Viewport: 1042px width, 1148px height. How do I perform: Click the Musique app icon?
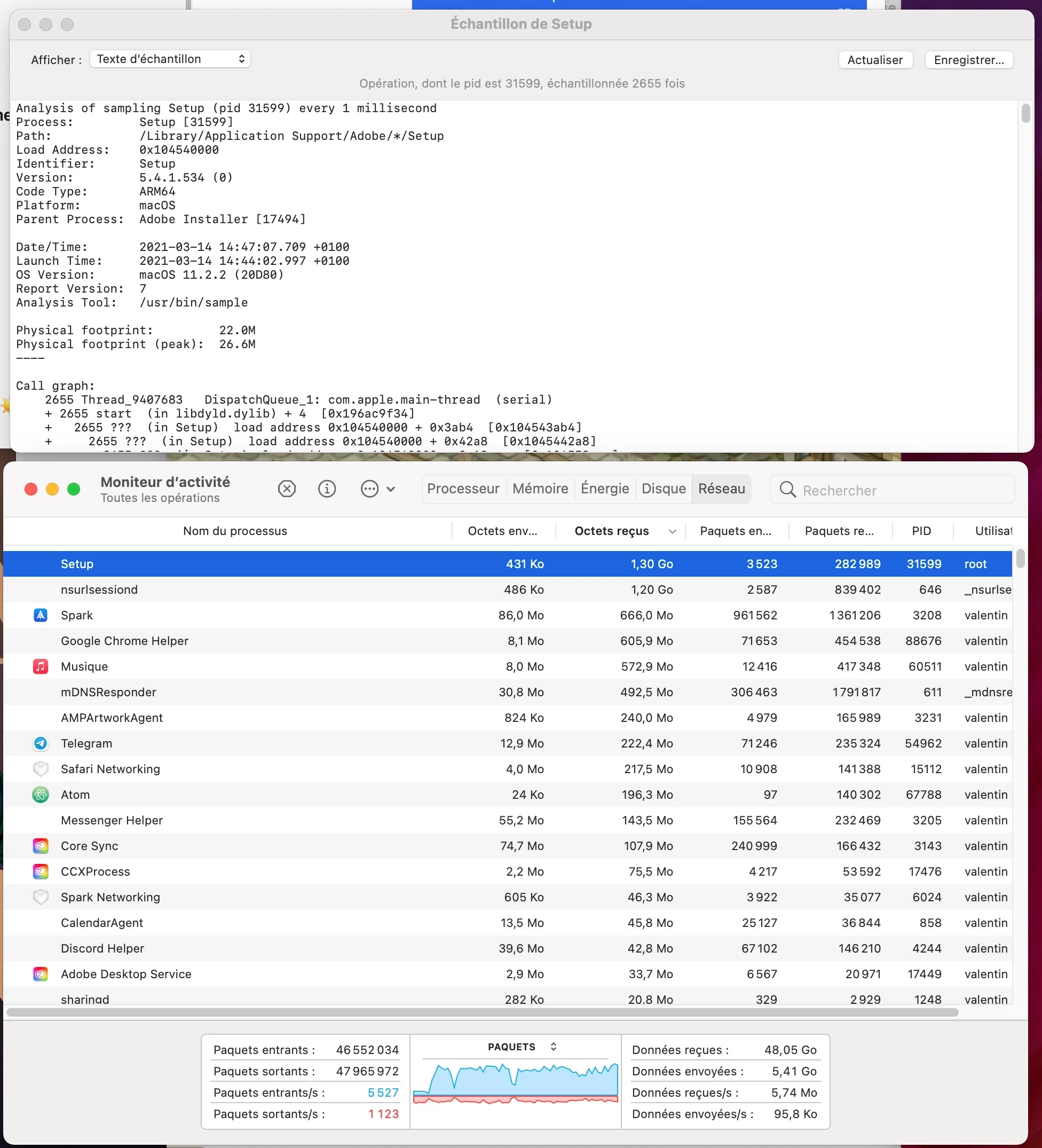pos(41,666)
